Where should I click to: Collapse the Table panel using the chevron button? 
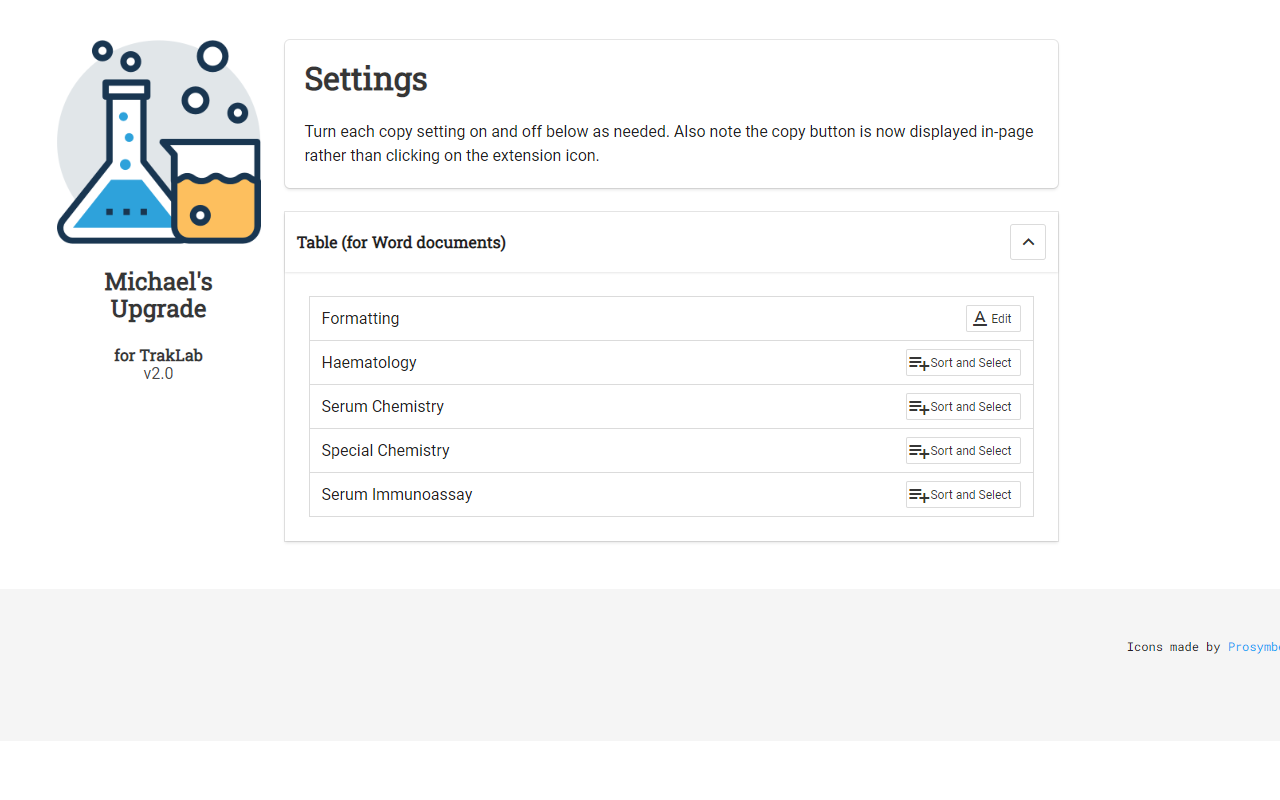click(x=1027, y=242)
